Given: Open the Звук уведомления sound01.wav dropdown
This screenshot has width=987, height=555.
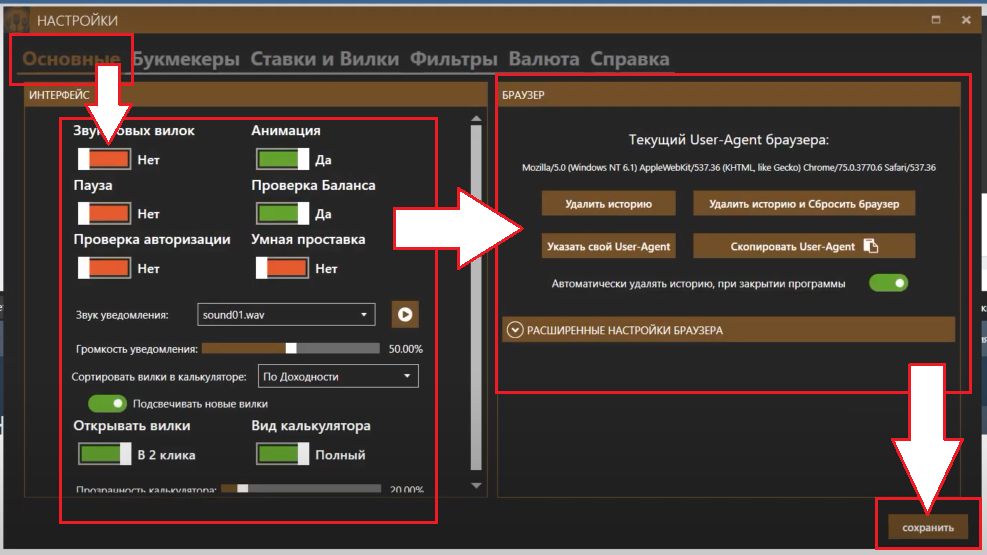Looking at the screenshot, I should coord(286,315).
